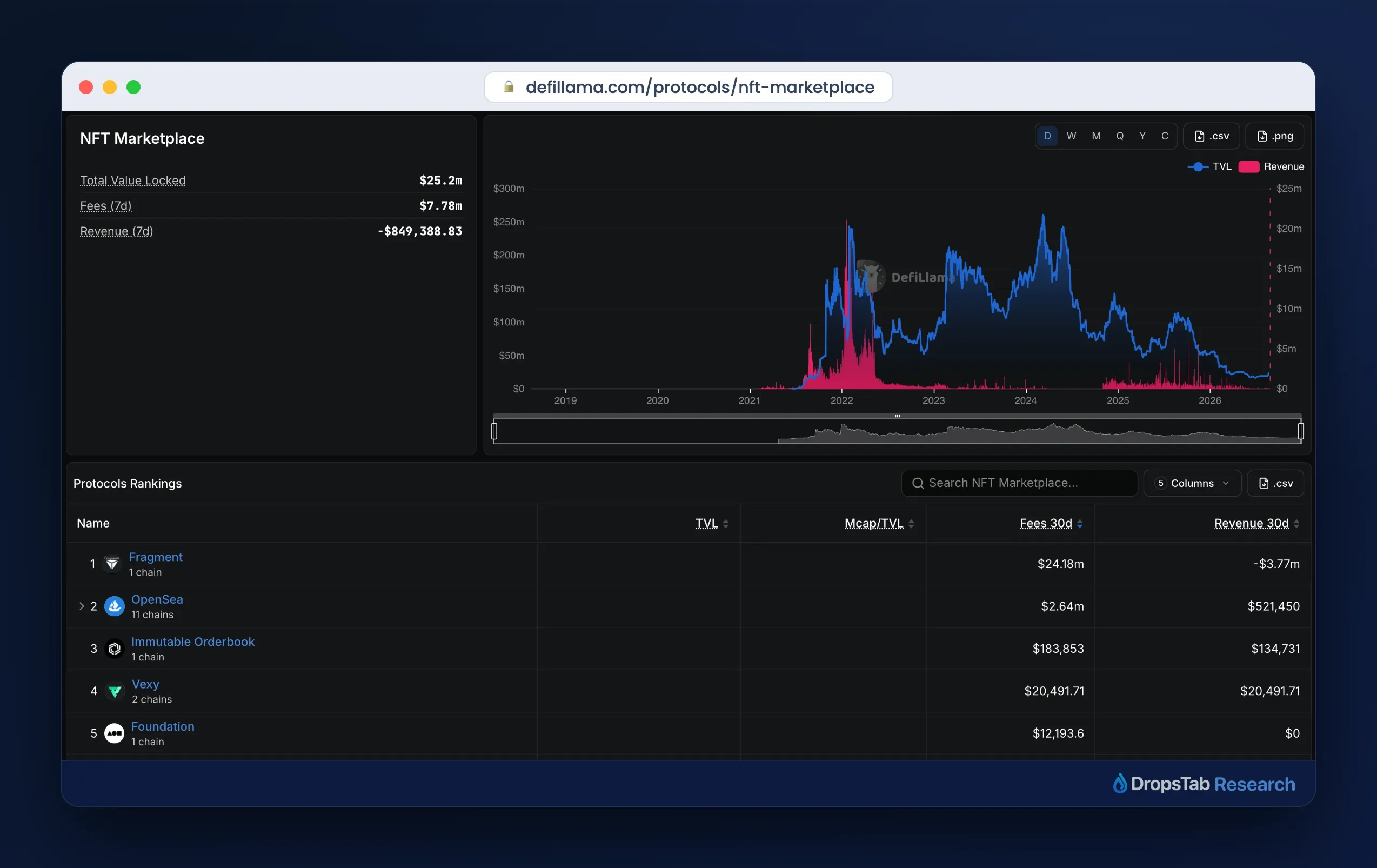Screen dimensions: 1377x868
Task: Maximize window with green button
Action: click(x=133, y=87)
